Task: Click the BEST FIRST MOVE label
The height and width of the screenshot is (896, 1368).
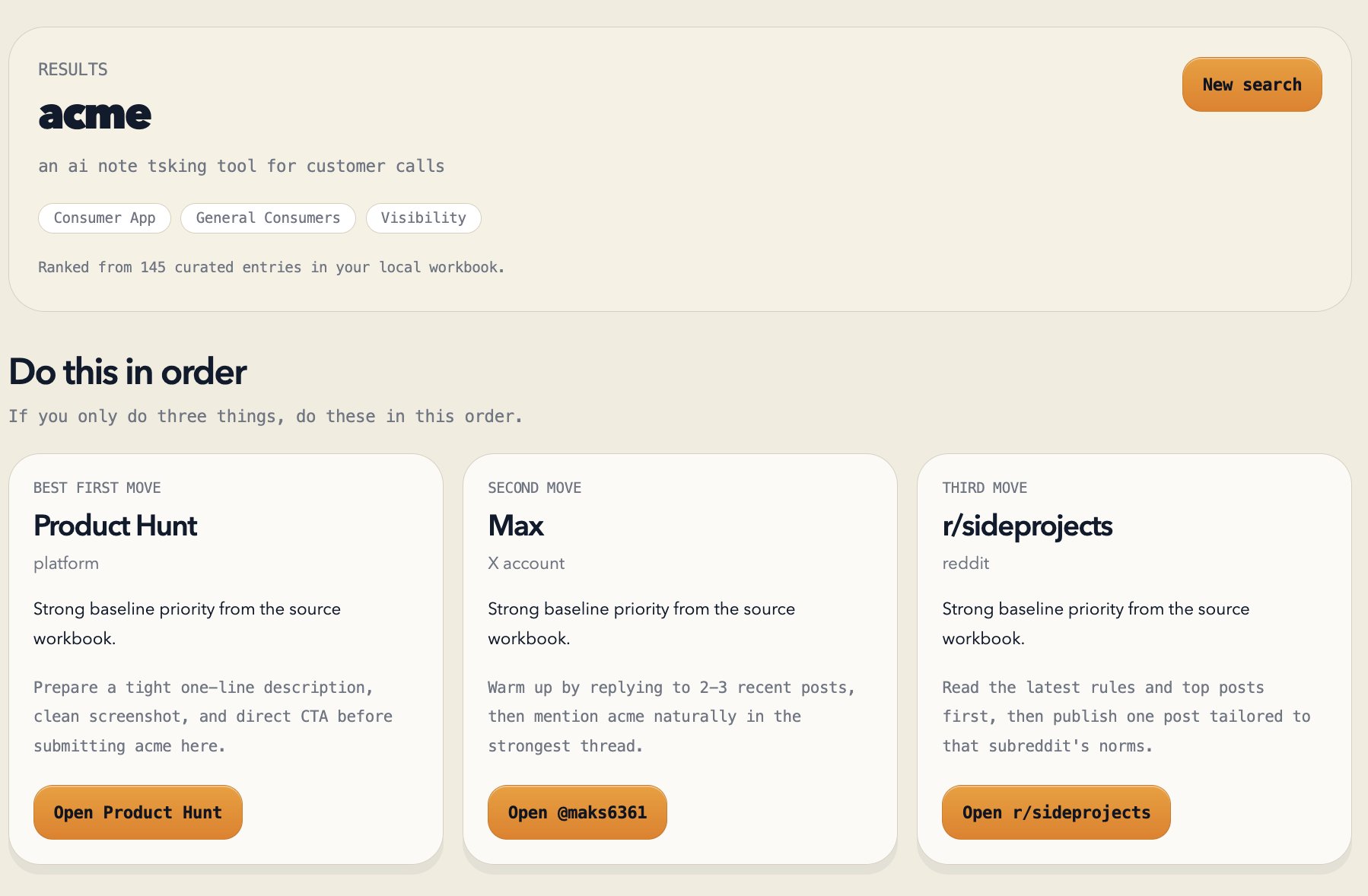Action: (x=97, y=488)
